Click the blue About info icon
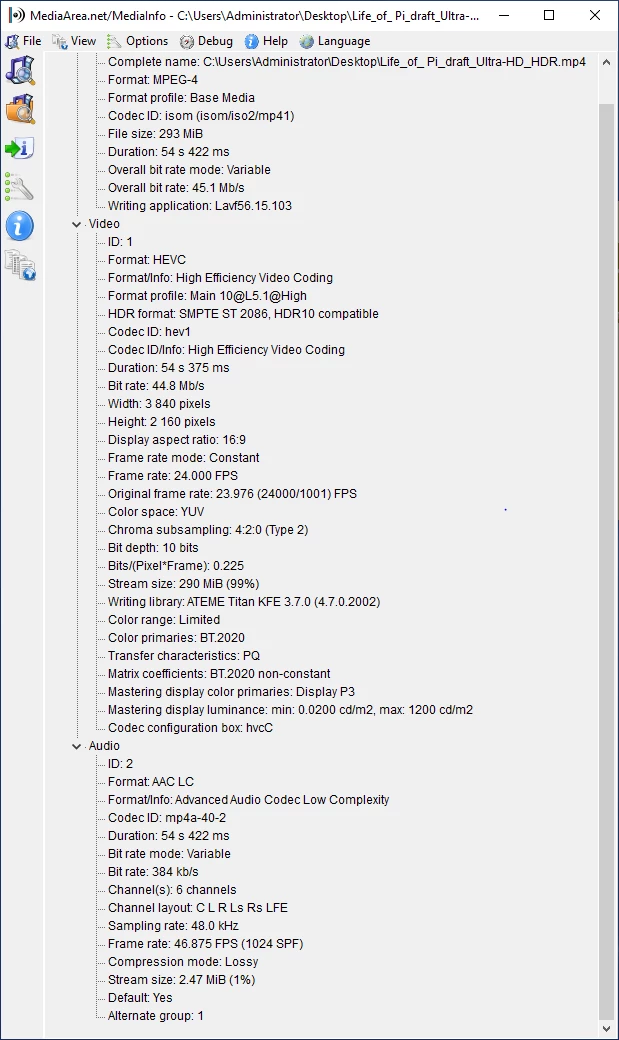 (20, 226)
